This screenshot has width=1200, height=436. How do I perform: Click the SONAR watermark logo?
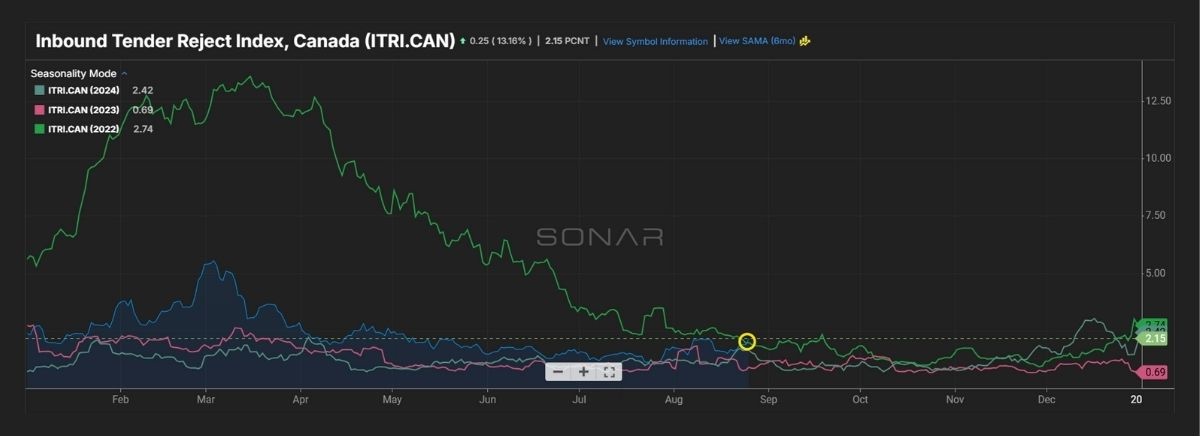pos(599,237)
